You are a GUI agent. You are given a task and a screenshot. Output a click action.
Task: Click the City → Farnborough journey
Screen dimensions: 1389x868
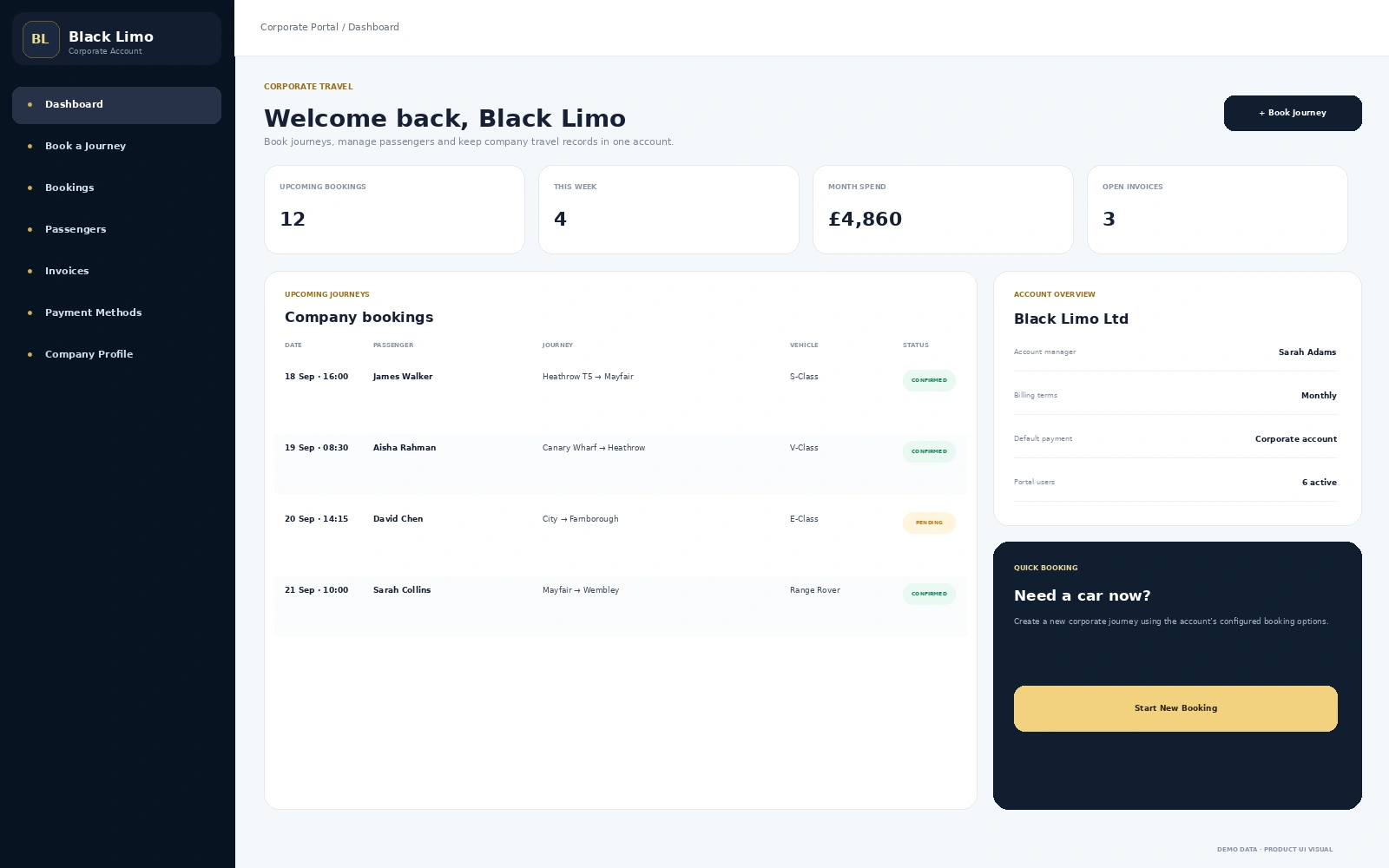click(x=581, y=519)
